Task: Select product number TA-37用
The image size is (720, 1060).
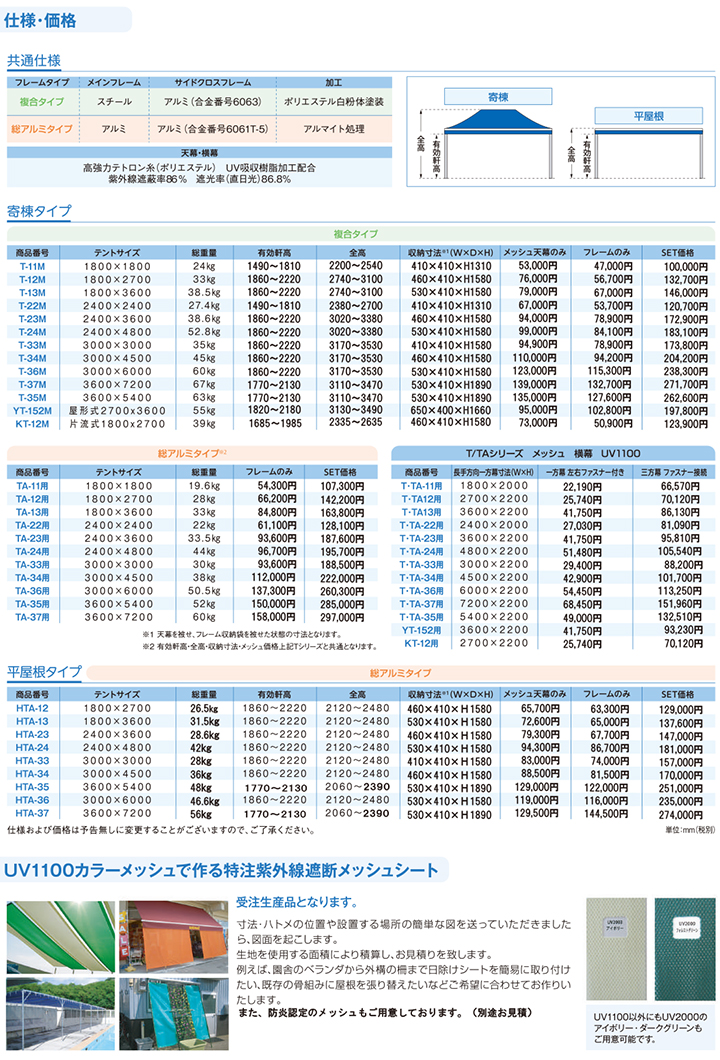Action: [32, 617]
